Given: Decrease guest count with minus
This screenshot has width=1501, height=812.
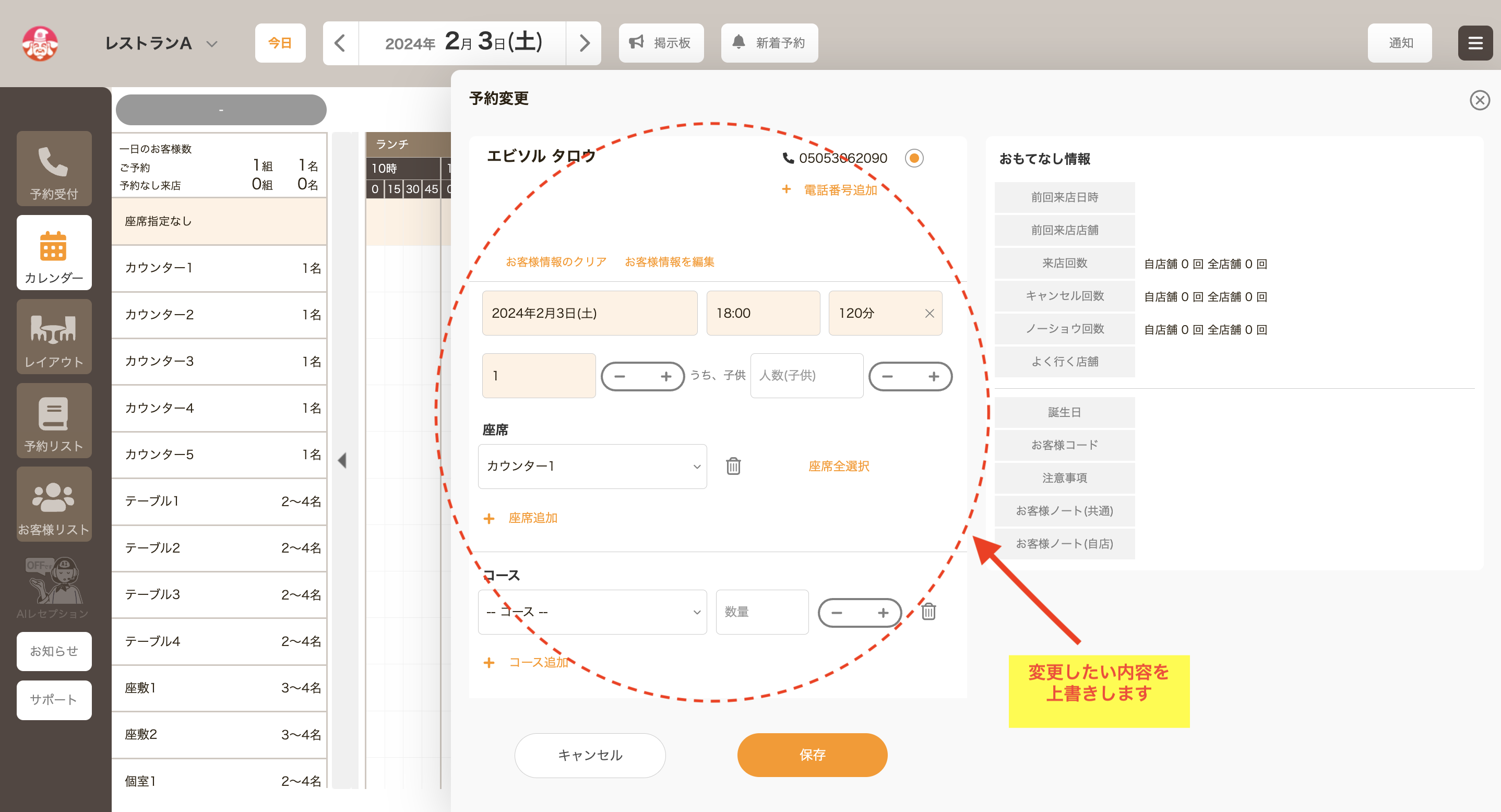Looking at the screenshot, I should [620, 376].
